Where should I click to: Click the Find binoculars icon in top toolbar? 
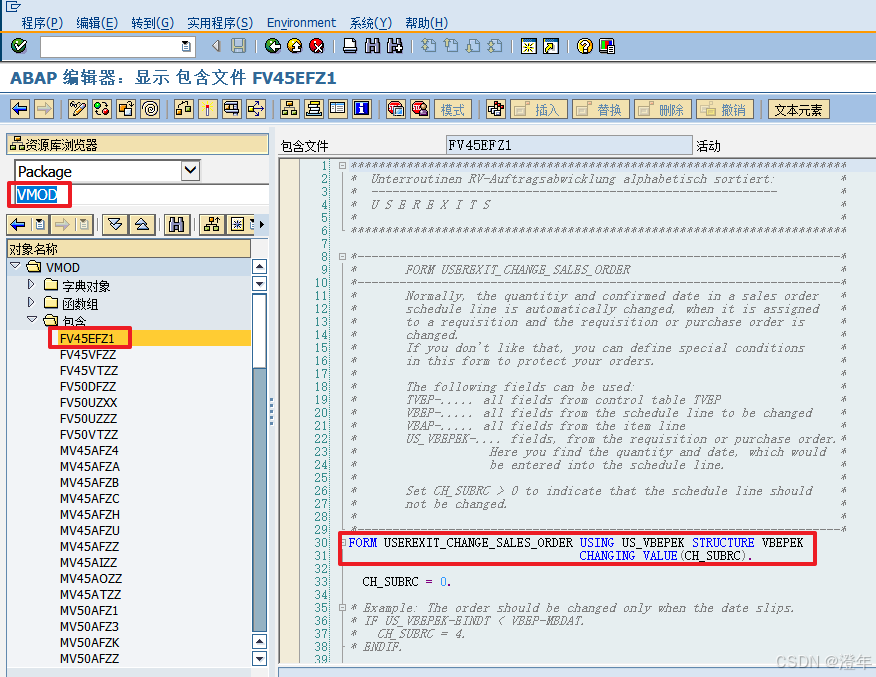372,45
